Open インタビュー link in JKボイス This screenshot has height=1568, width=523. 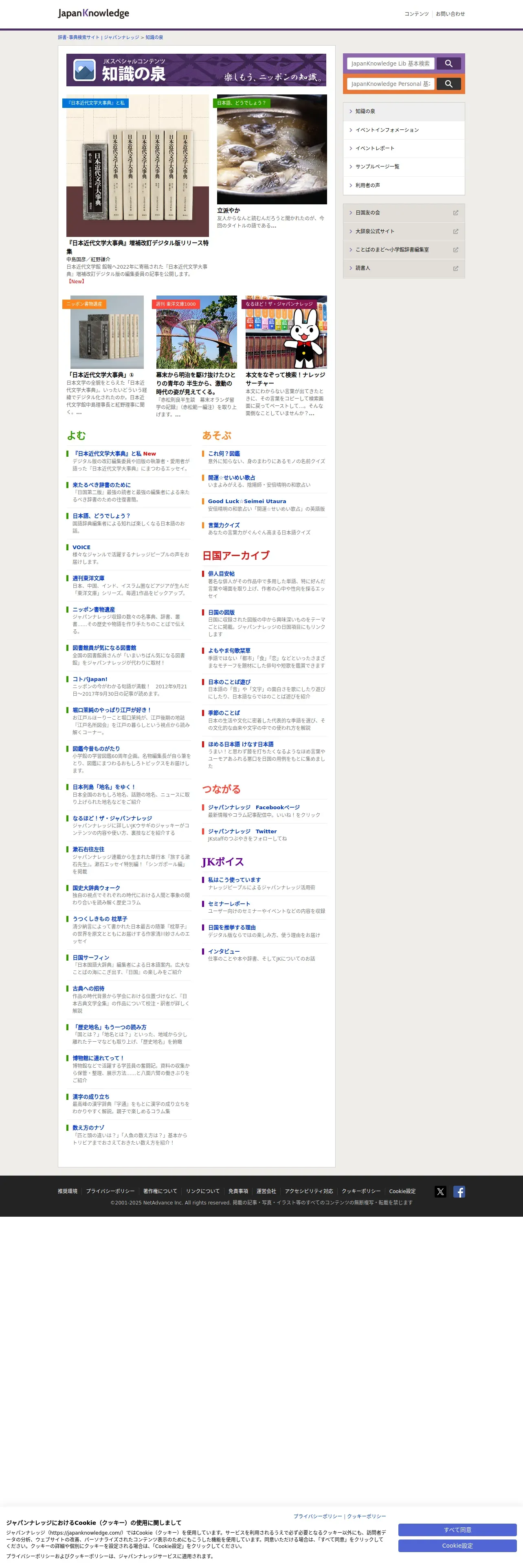coord(224,951)
